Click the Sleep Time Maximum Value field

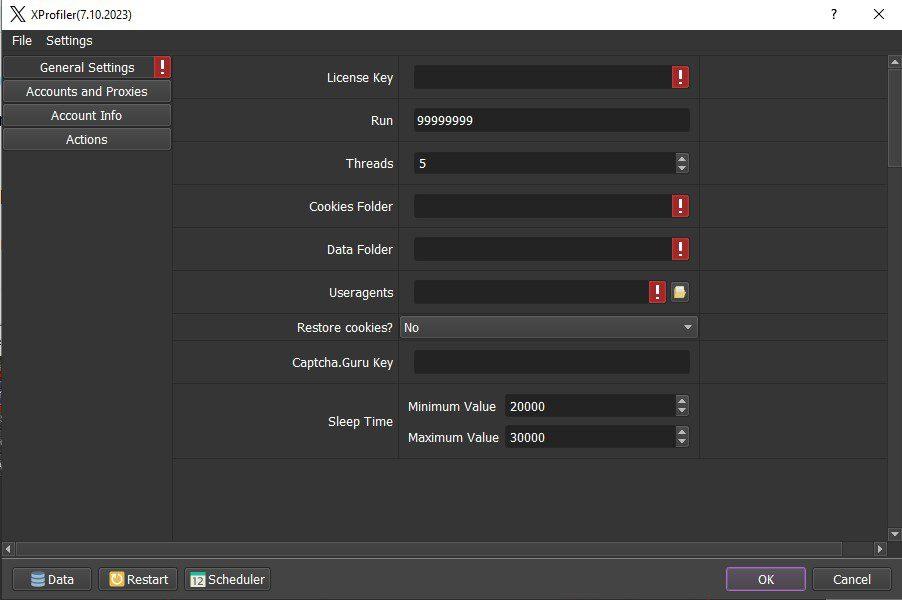(590, 437)
